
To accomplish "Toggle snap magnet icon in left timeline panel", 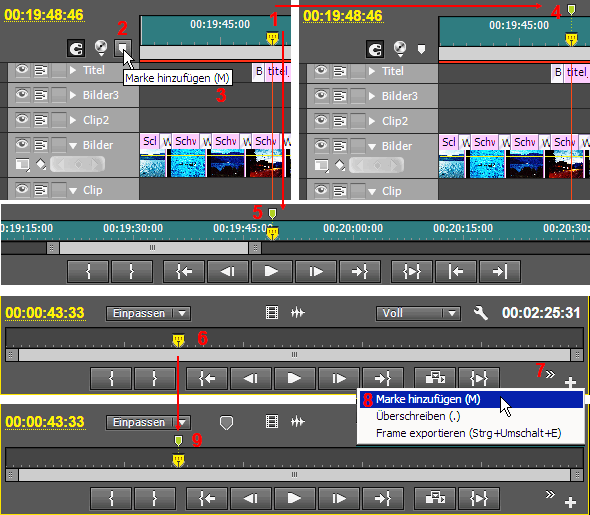I will pyautogui.click(x=76, y=49).
